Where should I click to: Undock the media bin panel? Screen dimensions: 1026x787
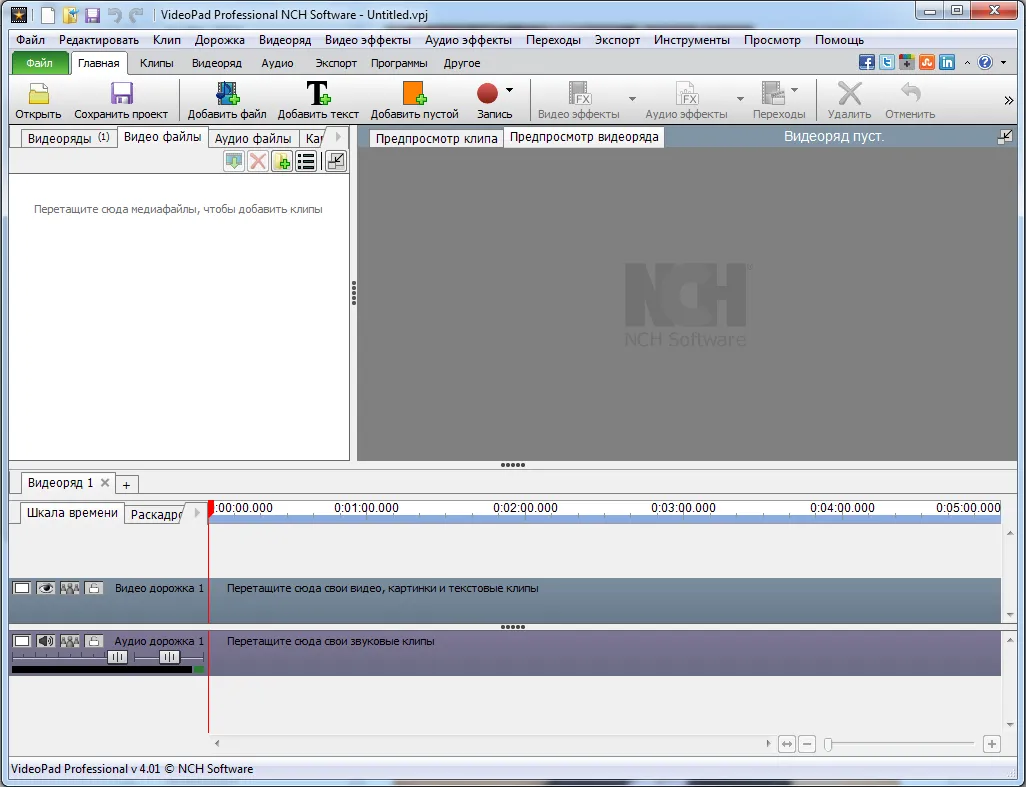[x=336, y=161]
